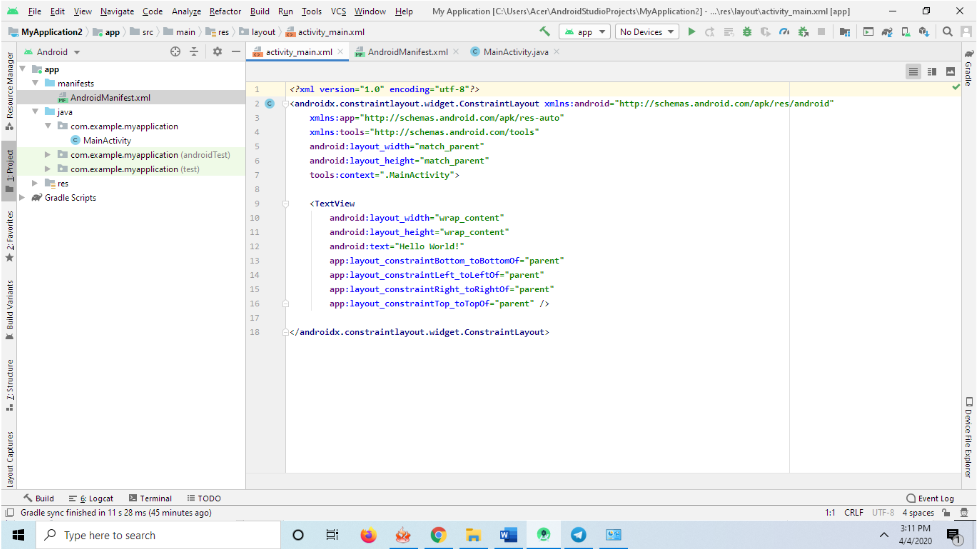Start debugging with the Debug bug icon
Screen dimensions: 978x549
click(747, 32)
